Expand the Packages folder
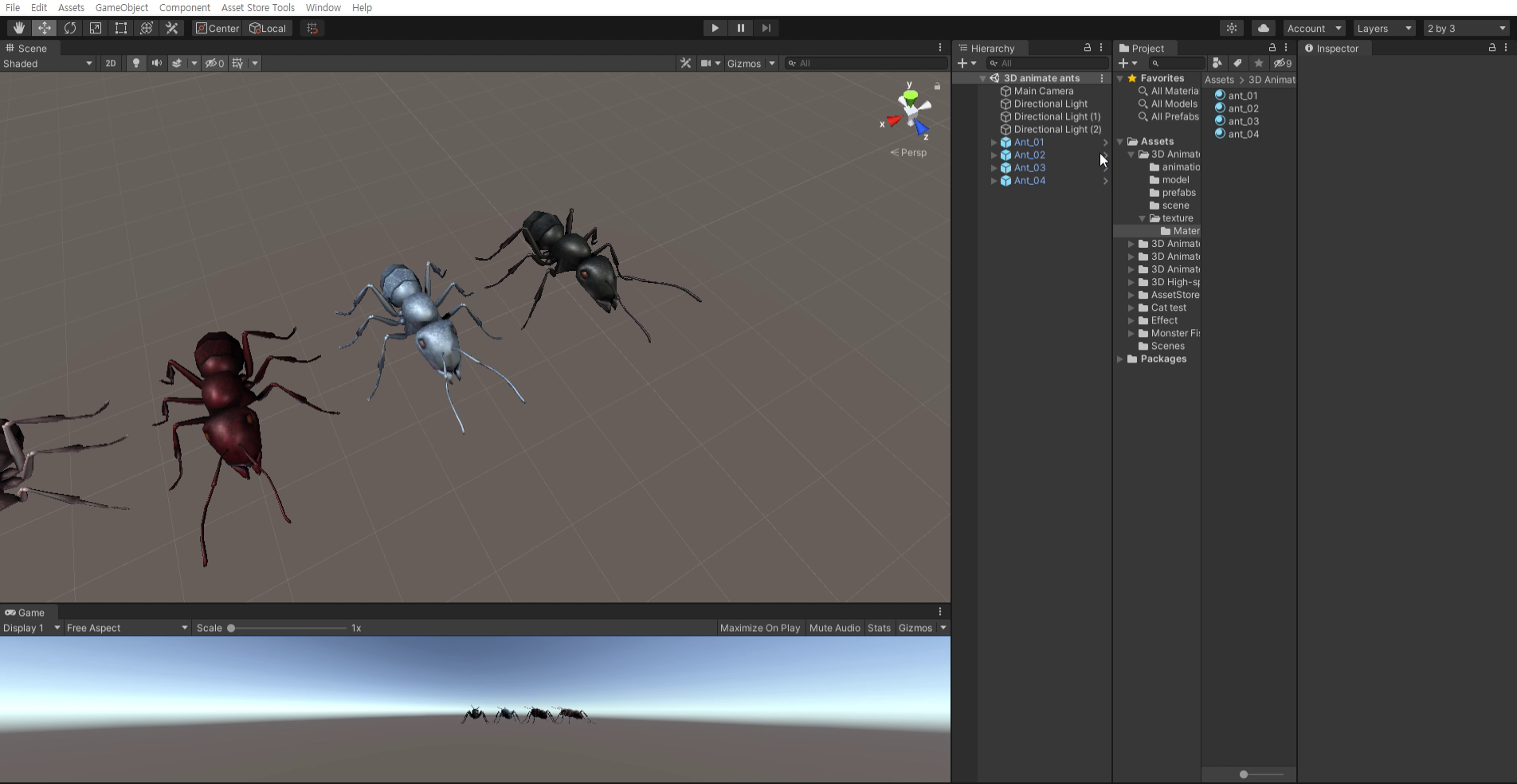Viewport: 1517px width, 784px height. pos(1120,359)
